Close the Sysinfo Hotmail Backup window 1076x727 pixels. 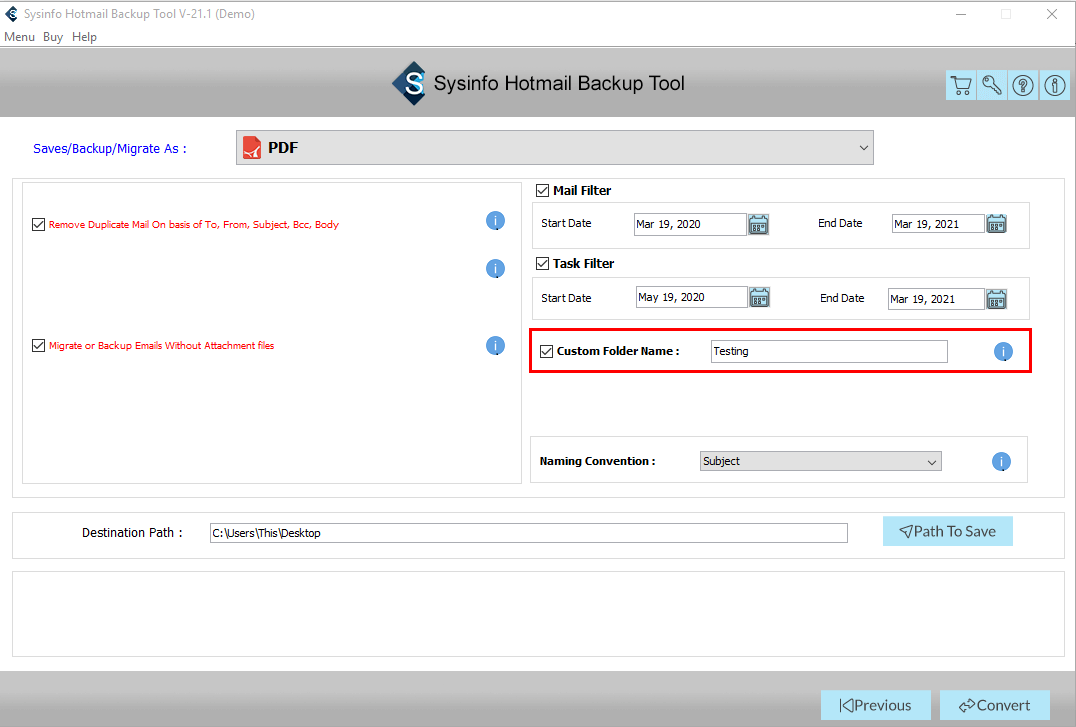pyautogui.click(x=1052, y=14)
